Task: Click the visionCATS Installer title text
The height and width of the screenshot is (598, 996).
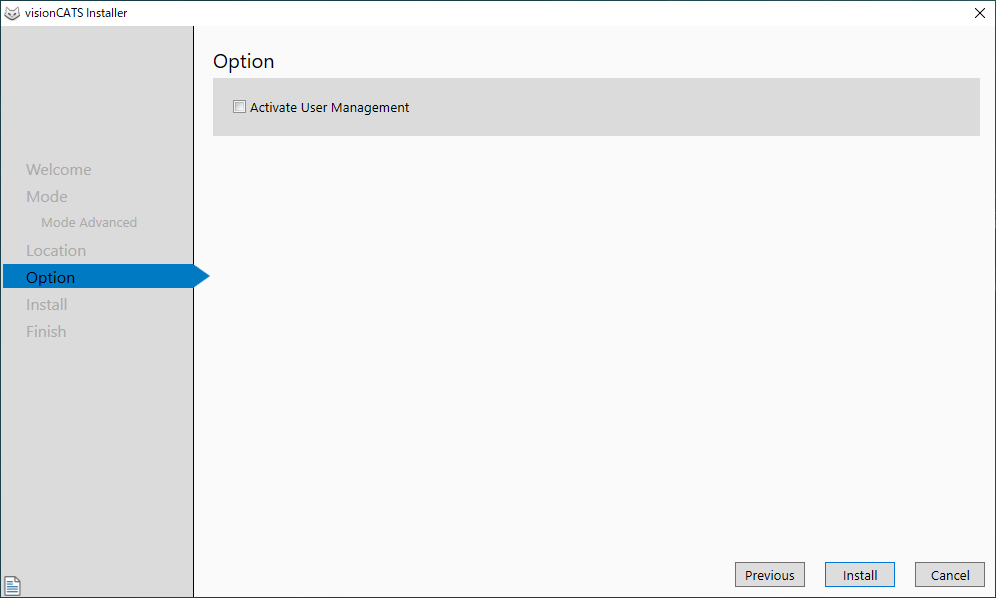Action: pyautogui.click(x=76, y=13)
